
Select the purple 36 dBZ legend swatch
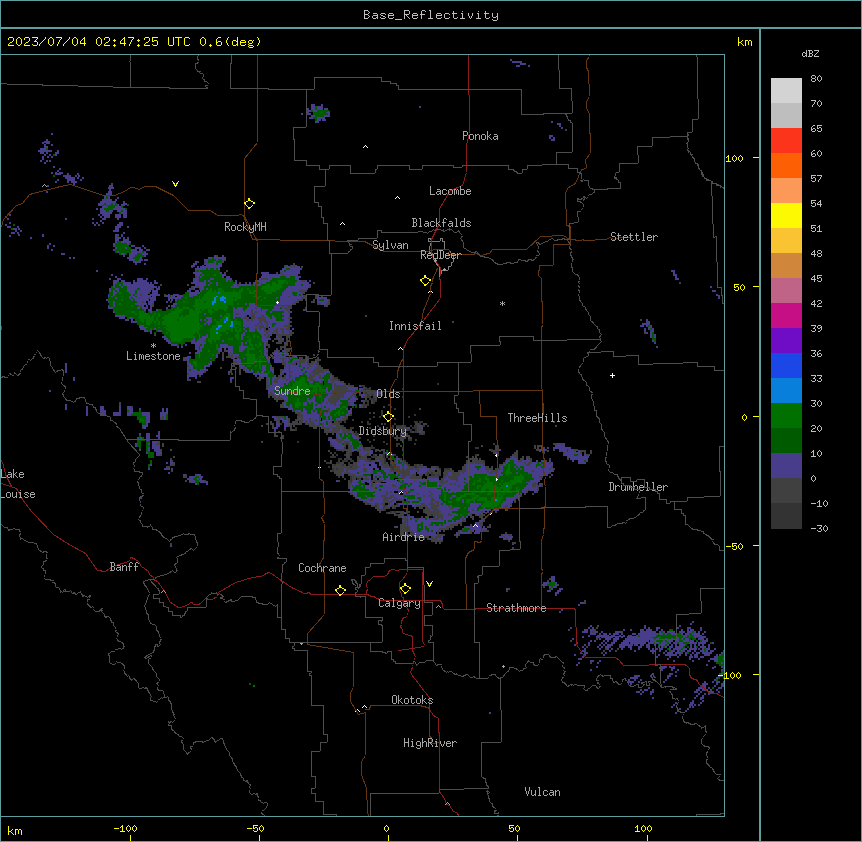pyautogui.click(x=786, y=340)
